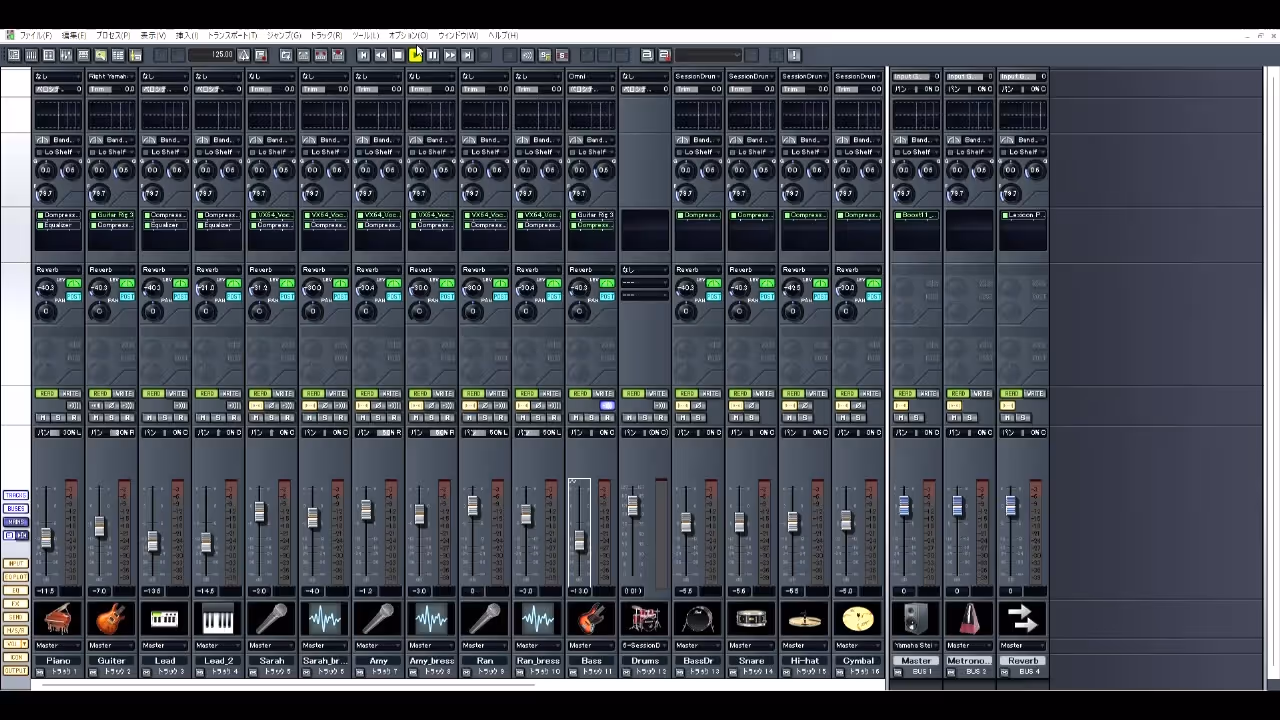Click the Stop button in transport toolbar
Image resolution: width=1280 pixels, height=720 pixels.
(398, 55)
